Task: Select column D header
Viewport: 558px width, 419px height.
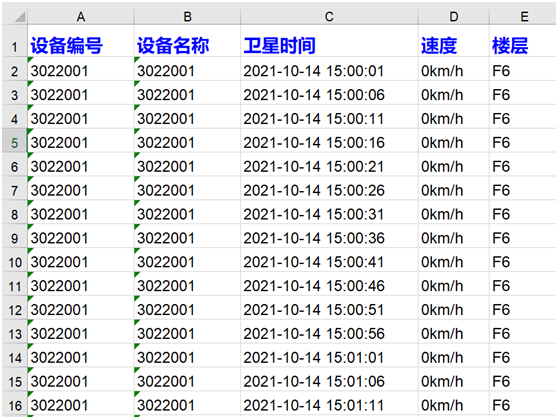Action: 453,16
